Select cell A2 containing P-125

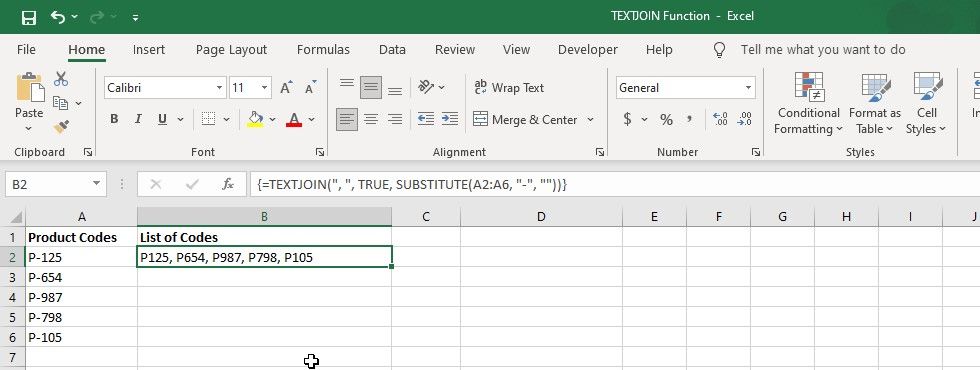pyautogui.click(x=81, y=257)
